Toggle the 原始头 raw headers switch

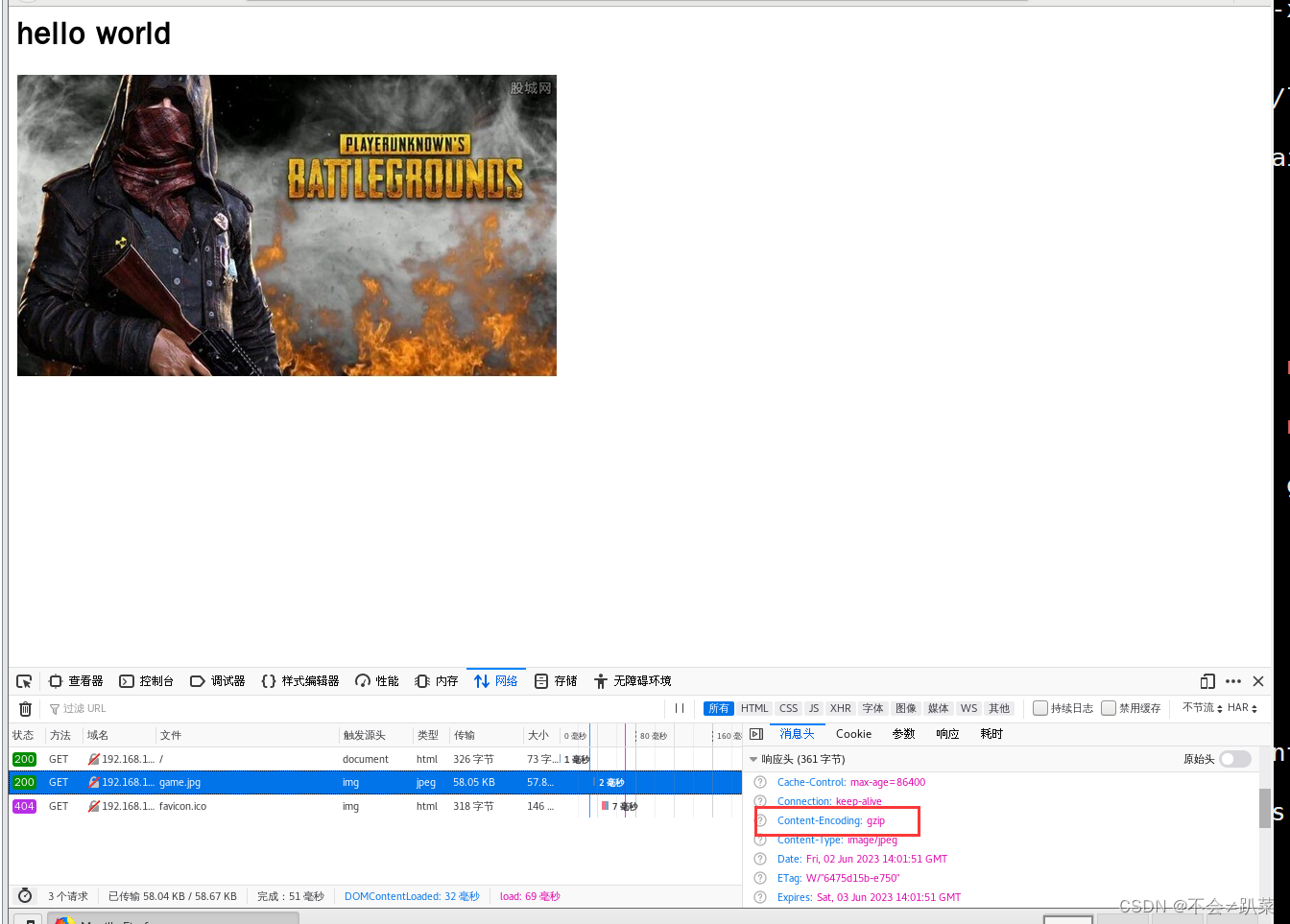pos(1235,759)
